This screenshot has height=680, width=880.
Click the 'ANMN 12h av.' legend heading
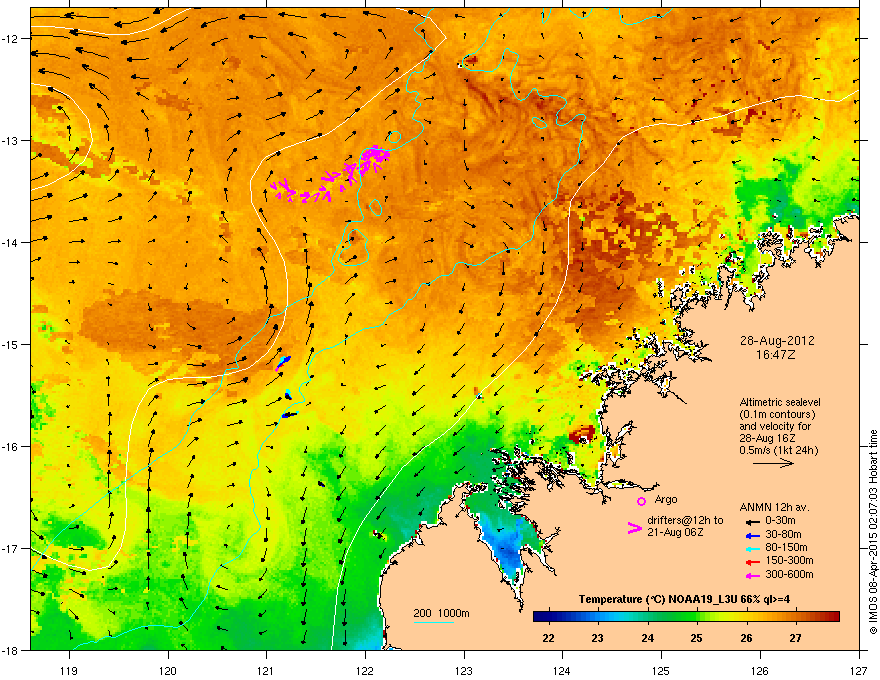click(774, 507)
